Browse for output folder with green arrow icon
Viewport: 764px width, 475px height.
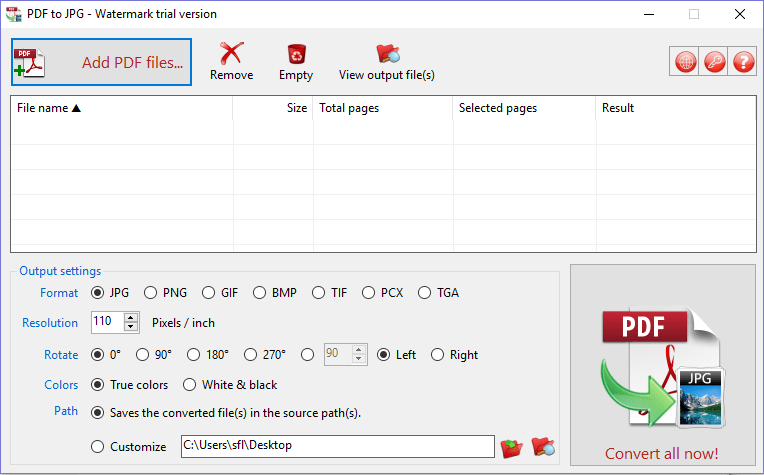(x=512, y=447)
